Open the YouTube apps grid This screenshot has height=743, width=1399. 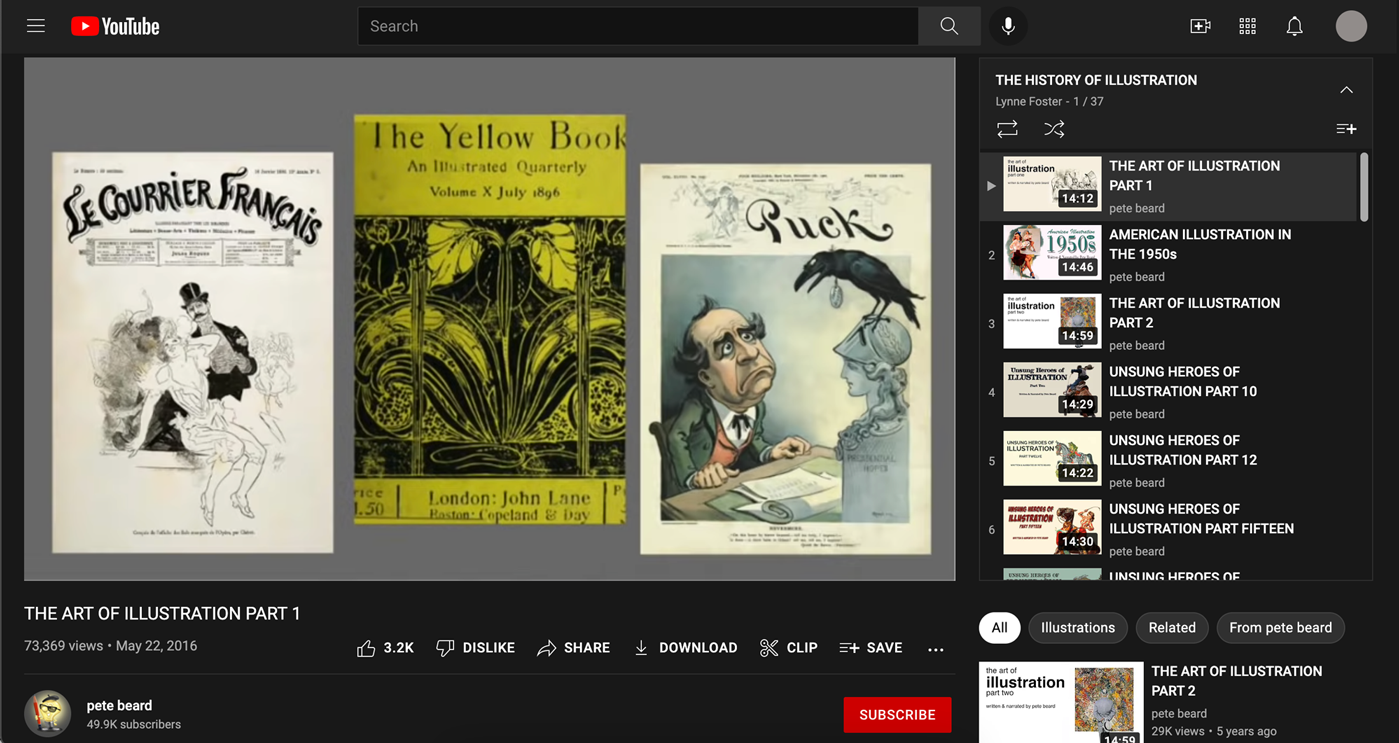(x=1247, y=26)
